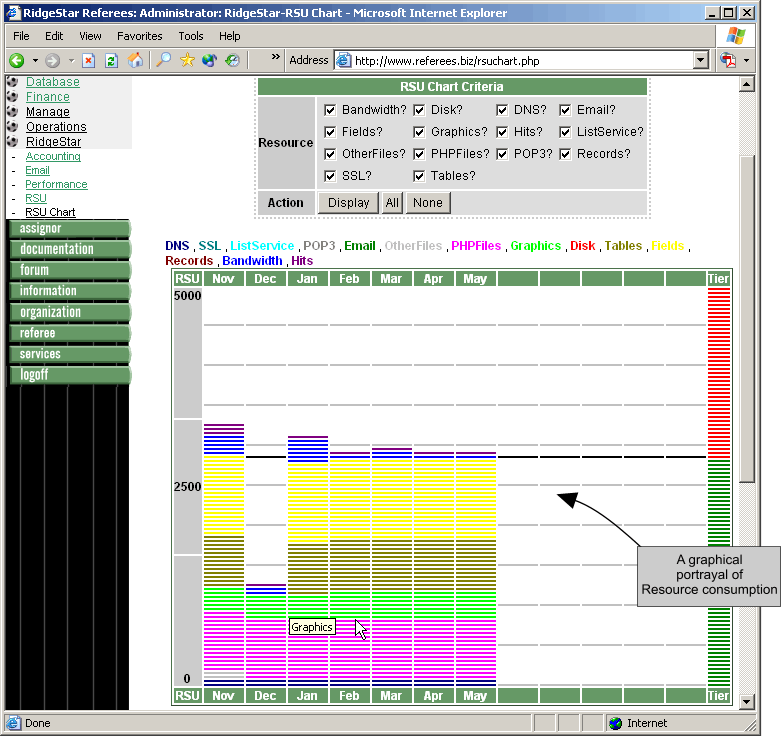Open the Accounting link

pyautogui.click(x=53, y=156)
